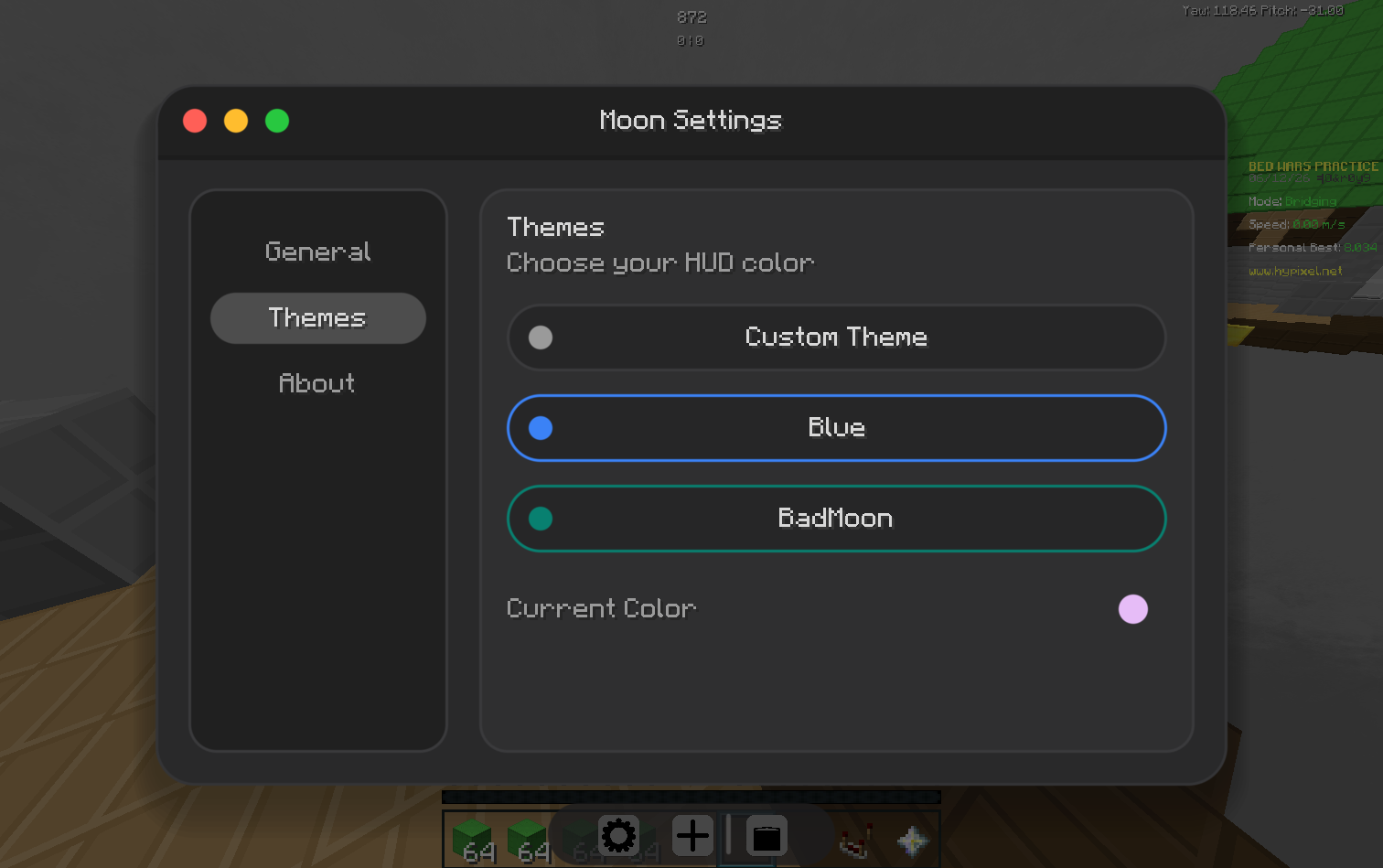Close the Moon Settings window with red button
This screenshot has width=1383, height=868.
[195, 121]
